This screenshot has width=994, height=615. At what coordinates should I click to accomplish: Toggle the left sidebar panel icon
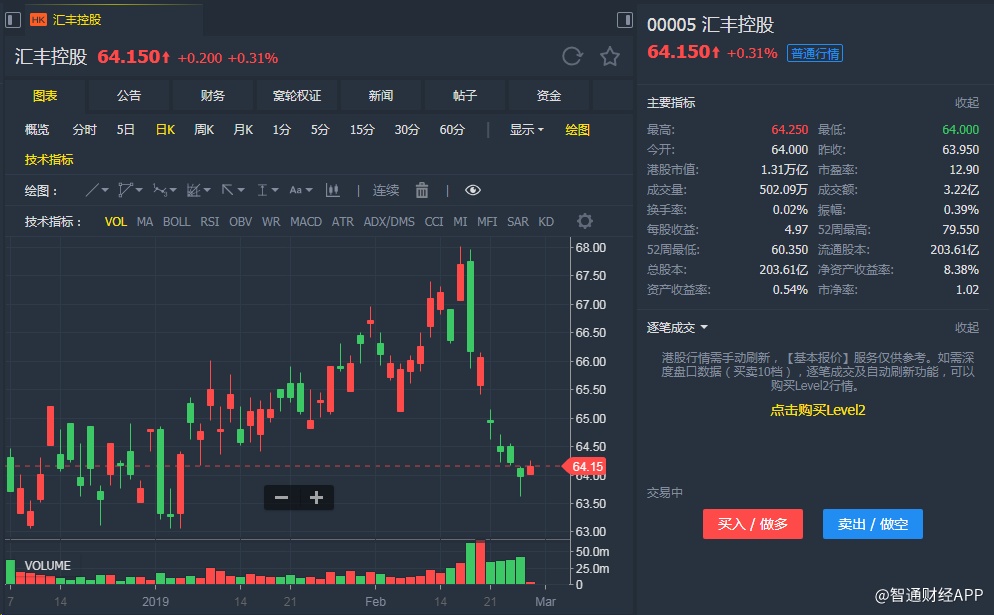[x=13, y=20]
